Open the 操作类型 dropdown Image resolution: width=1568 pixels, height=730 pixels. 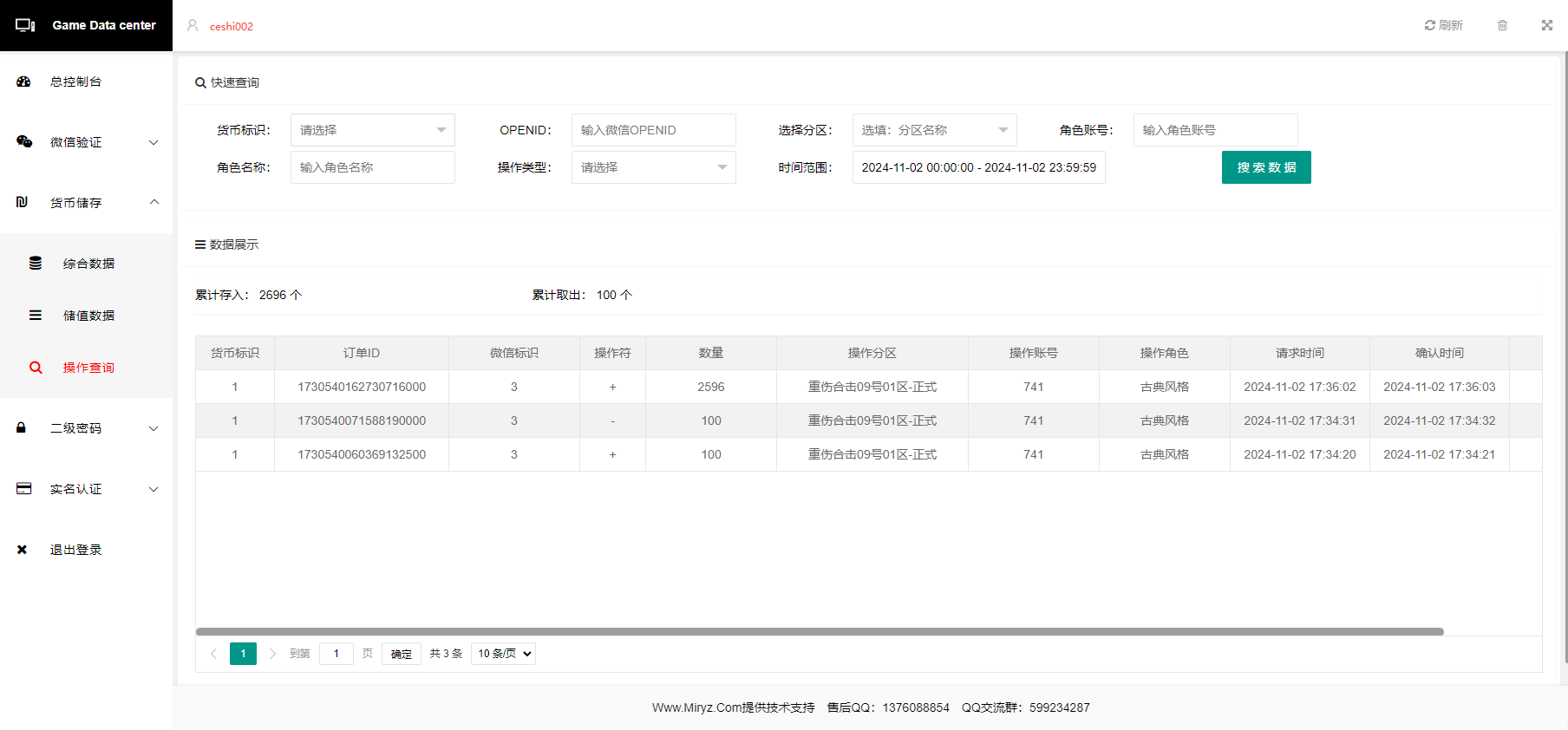tap(653, 167)
